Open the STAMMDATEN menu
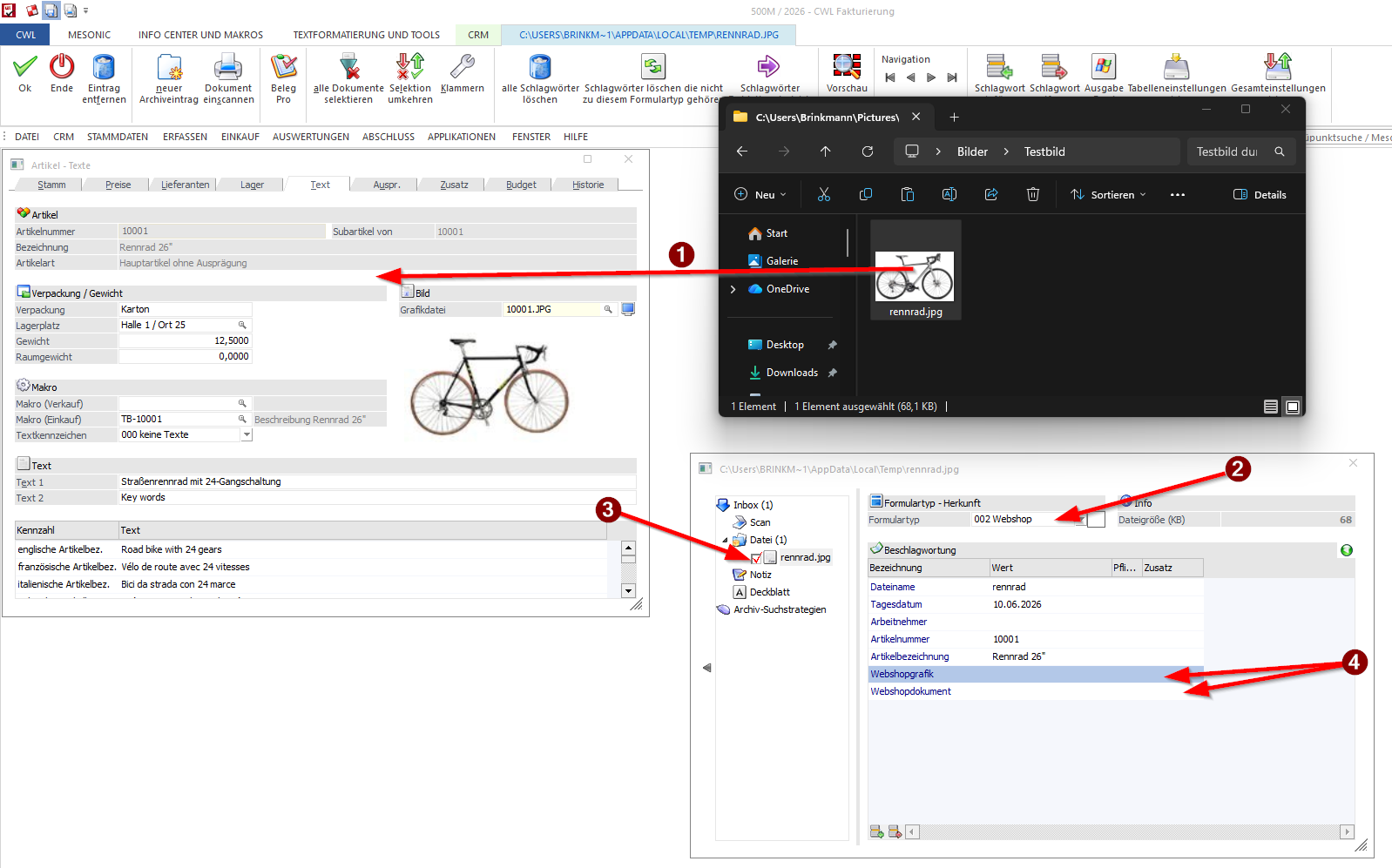Viewport: 1392px width, 868px height. [118, 137]
